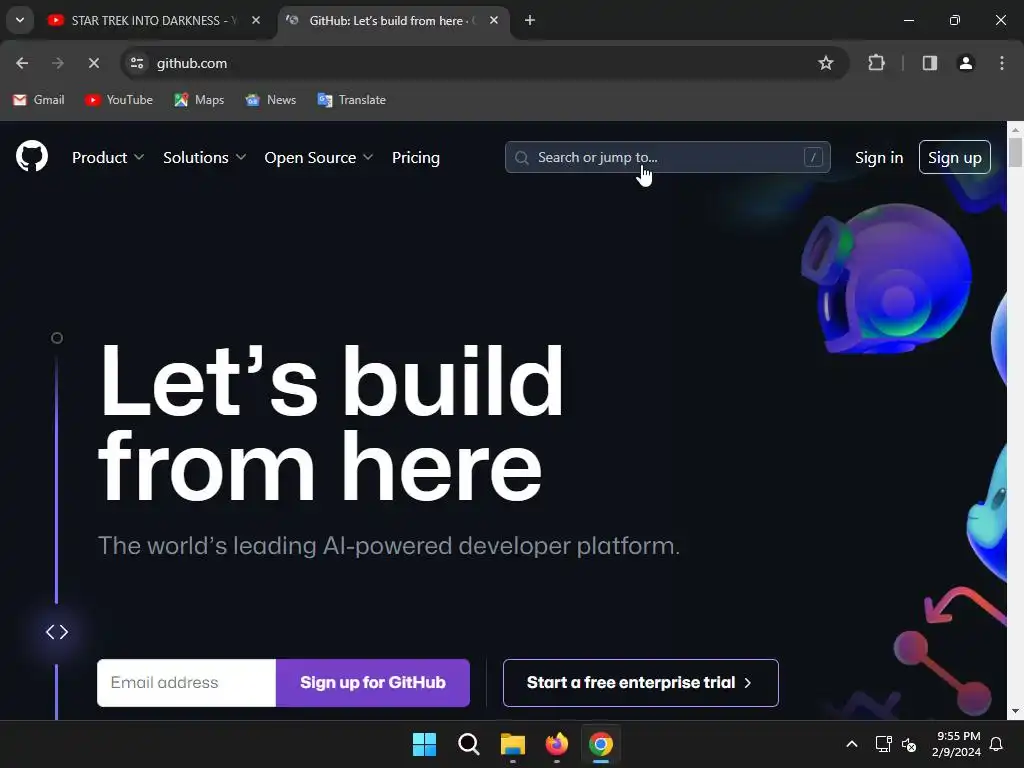Expand the Product menu
The image size is (1024, 768).
pyautogui.click(x=108, y=157)
